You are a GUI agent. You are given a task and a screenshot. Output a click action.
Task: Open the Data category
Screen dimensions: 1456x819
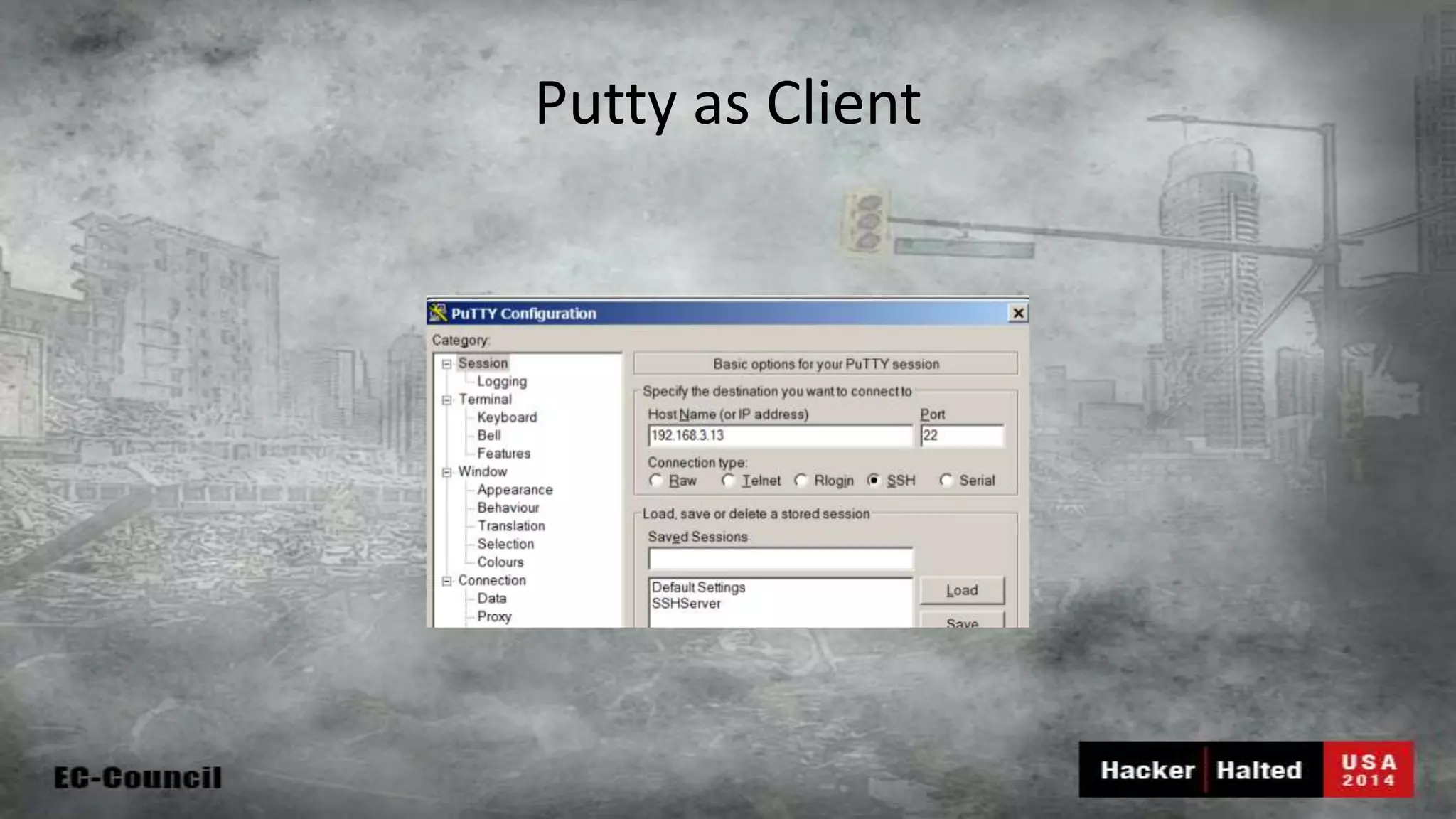click(x=492, y=599)
